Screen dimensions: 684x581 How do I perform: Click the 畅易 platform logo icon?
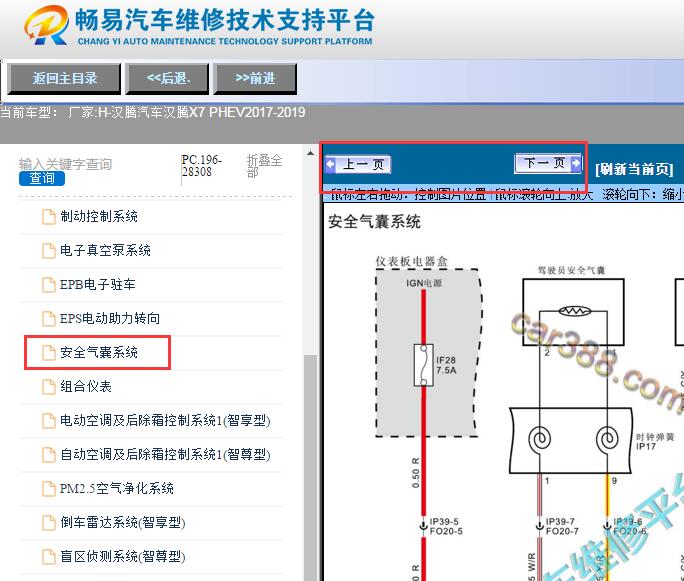tap(47, 25)
